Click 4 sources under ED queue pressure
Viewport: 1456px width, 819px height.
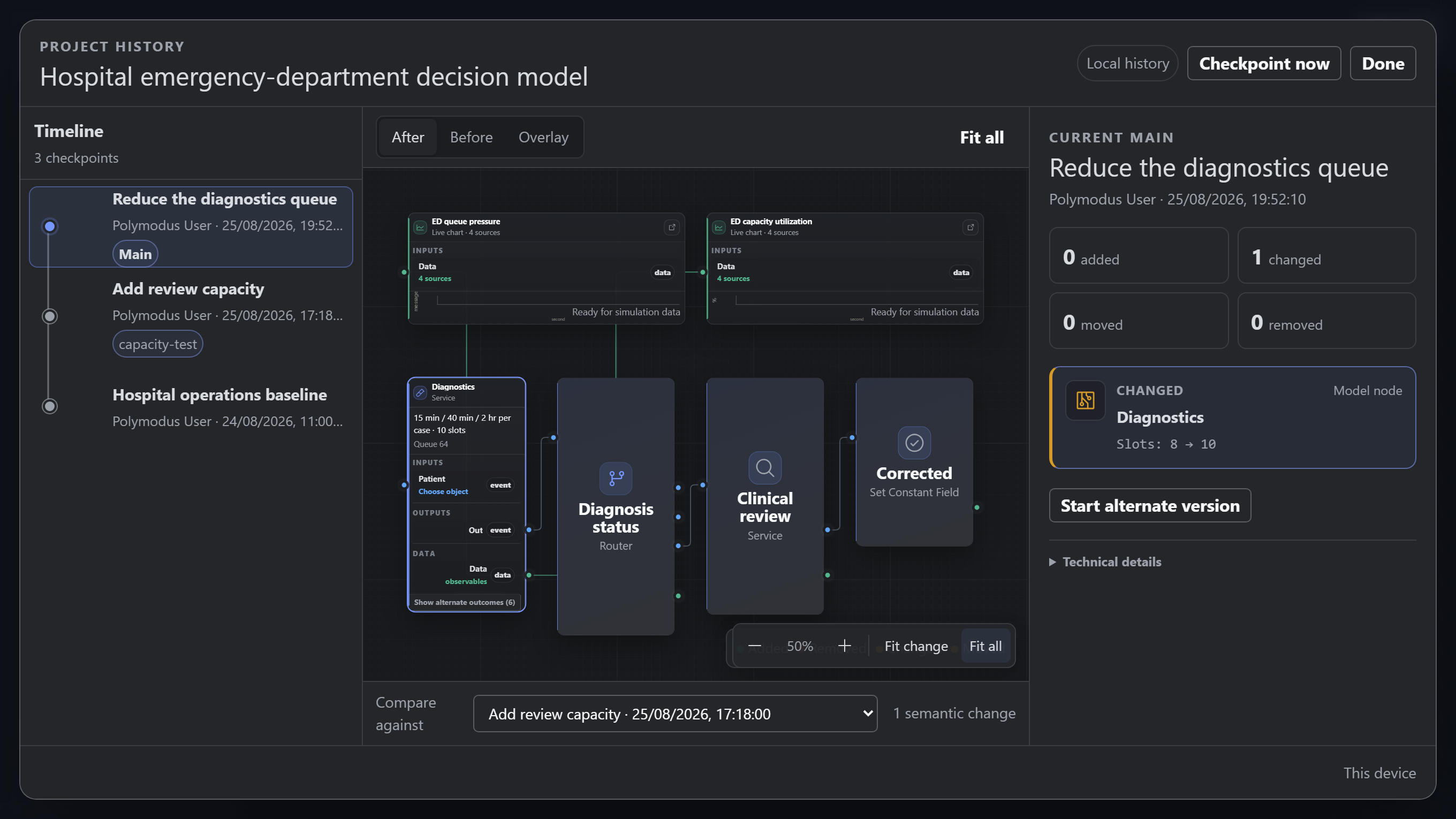(434, 279)
